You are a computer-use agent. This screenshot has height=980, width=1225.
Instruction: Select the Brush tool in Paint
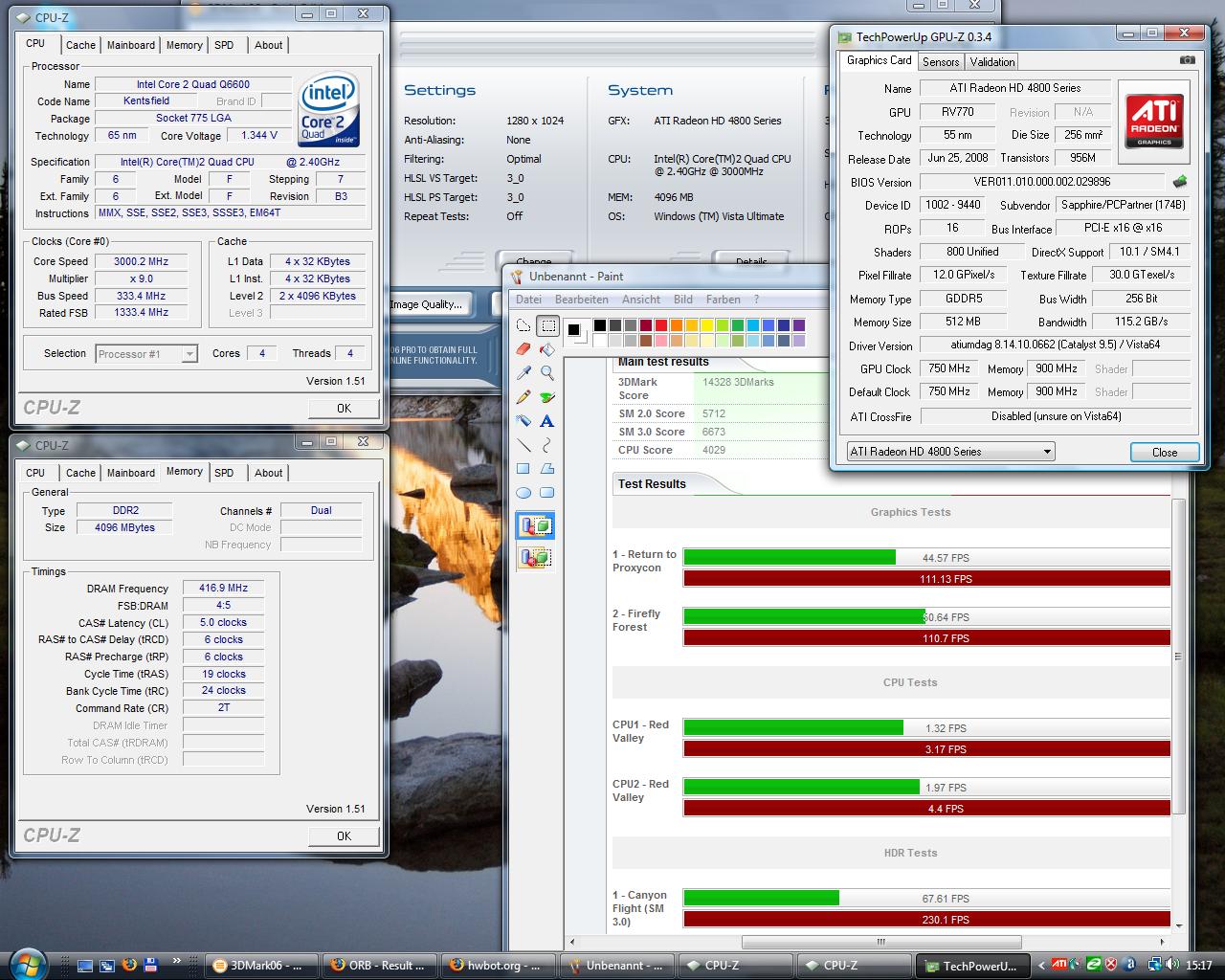coord(546,397)
